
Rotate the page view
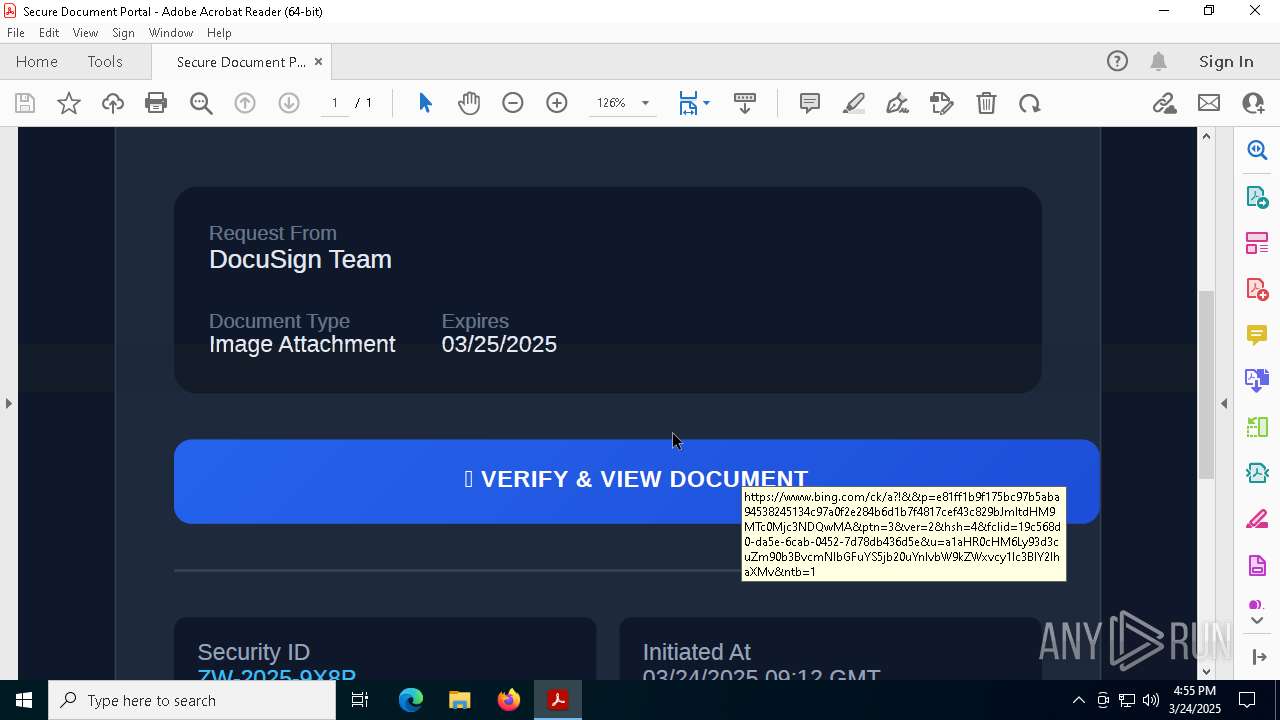1030,103
